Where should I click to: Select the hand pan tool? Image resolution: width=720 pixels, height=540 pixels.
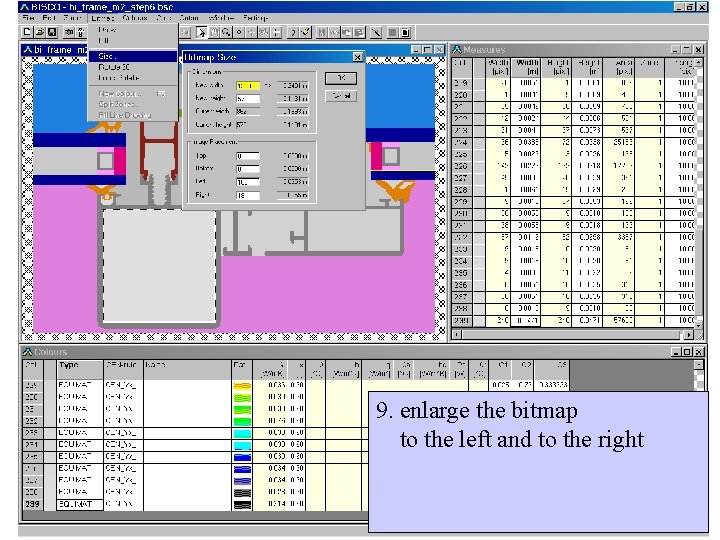point(214,32)
